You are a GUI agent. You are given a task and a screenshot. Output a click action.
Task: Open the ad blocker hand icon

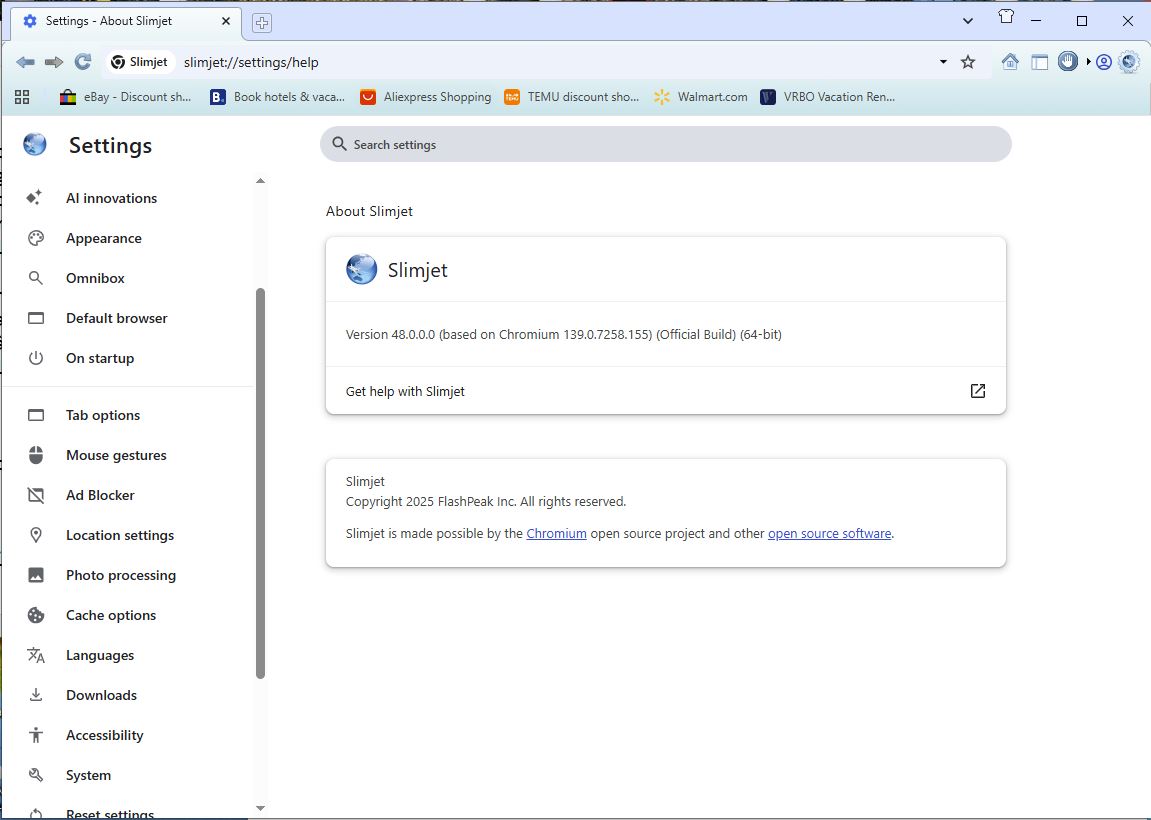click(1068, 62)
